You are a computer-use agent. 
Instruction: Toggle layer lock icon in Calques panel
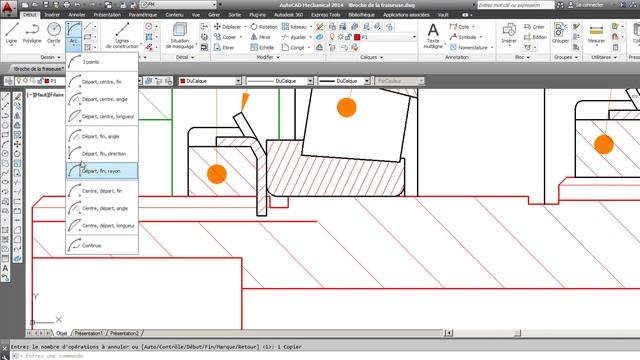(x=349, y=37)
